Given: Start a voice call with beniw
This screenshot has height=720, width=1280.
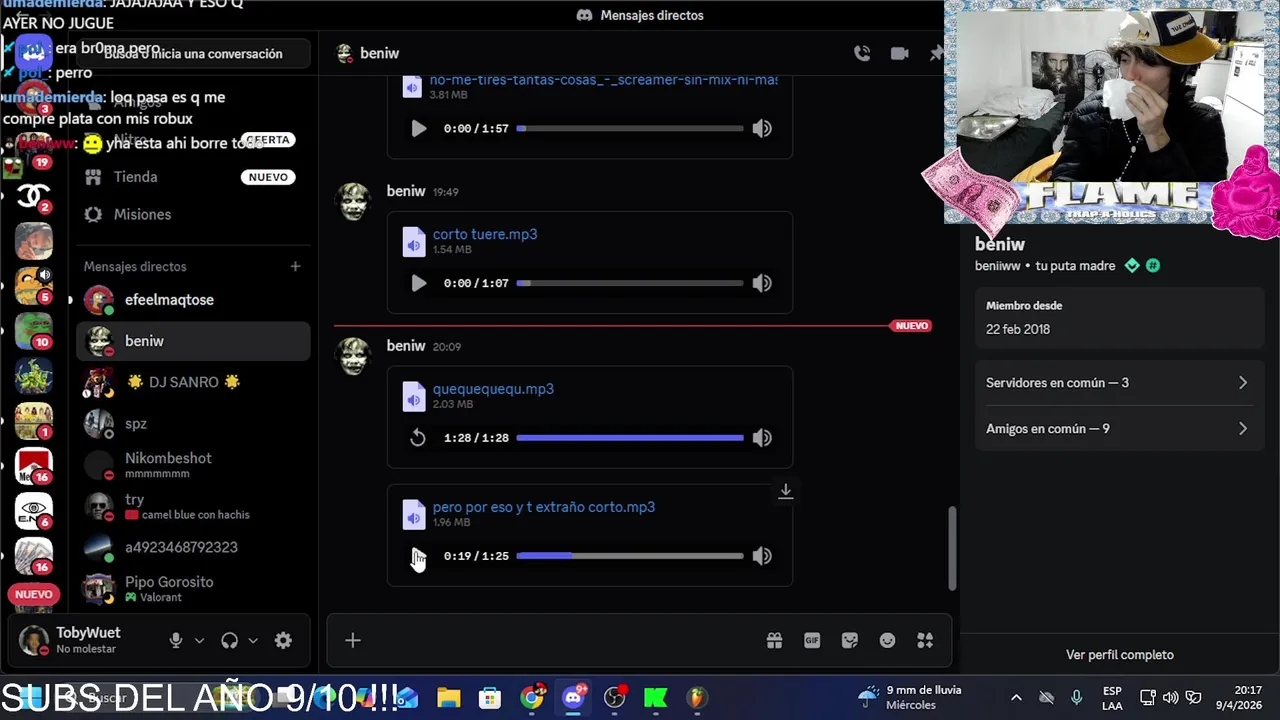Looking at the screenshot, I should [862, 53].
